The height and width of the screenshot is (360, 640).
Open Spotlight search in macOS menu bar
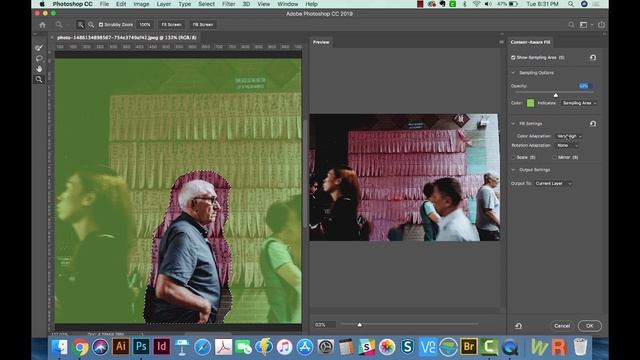(x=571, y=4)
